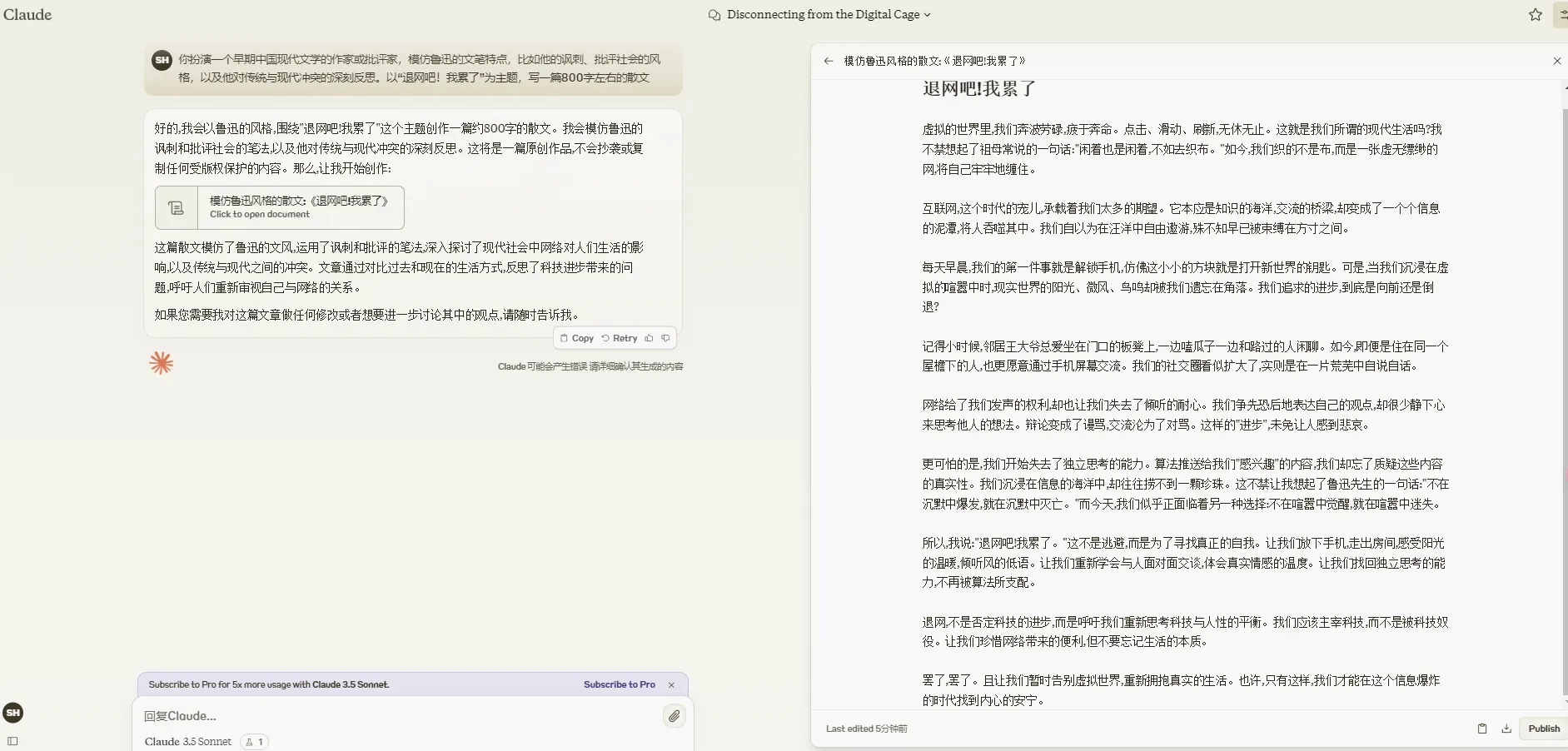Open the SH user profile menu
This screenshot has height=751, width=1568.
pos(13,713)
